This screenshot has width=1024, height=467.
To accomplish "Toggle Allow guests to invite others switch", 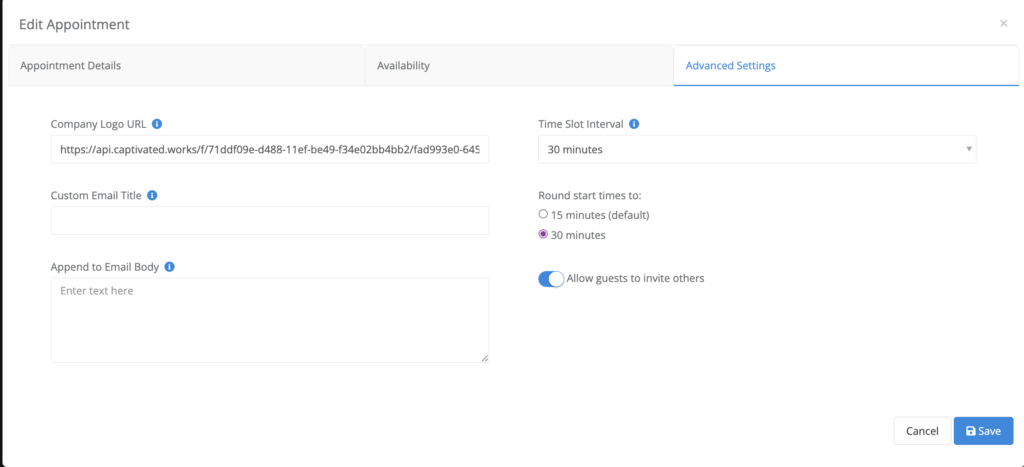I will 551,279.
